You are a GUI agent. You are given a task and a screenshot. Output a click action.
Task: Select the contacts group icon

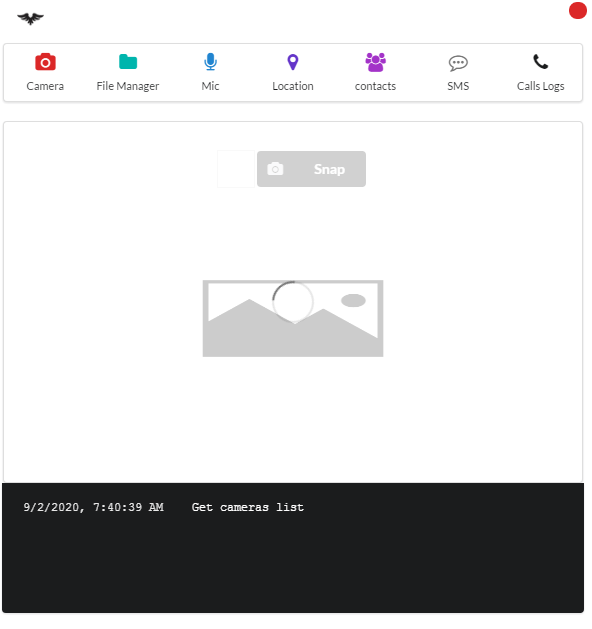(375, 62)
